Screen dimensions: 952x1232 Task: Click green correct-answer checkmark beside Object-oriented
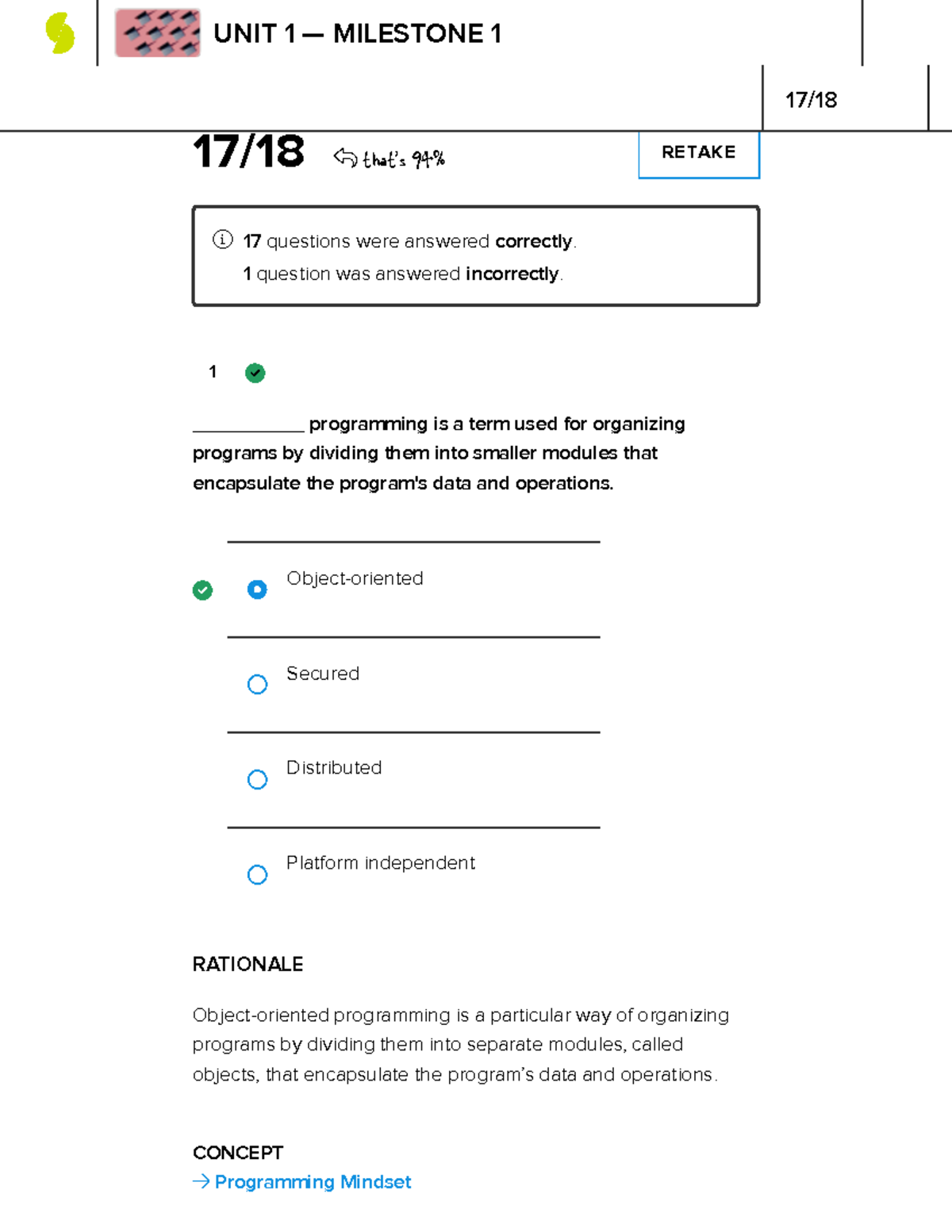203,590
